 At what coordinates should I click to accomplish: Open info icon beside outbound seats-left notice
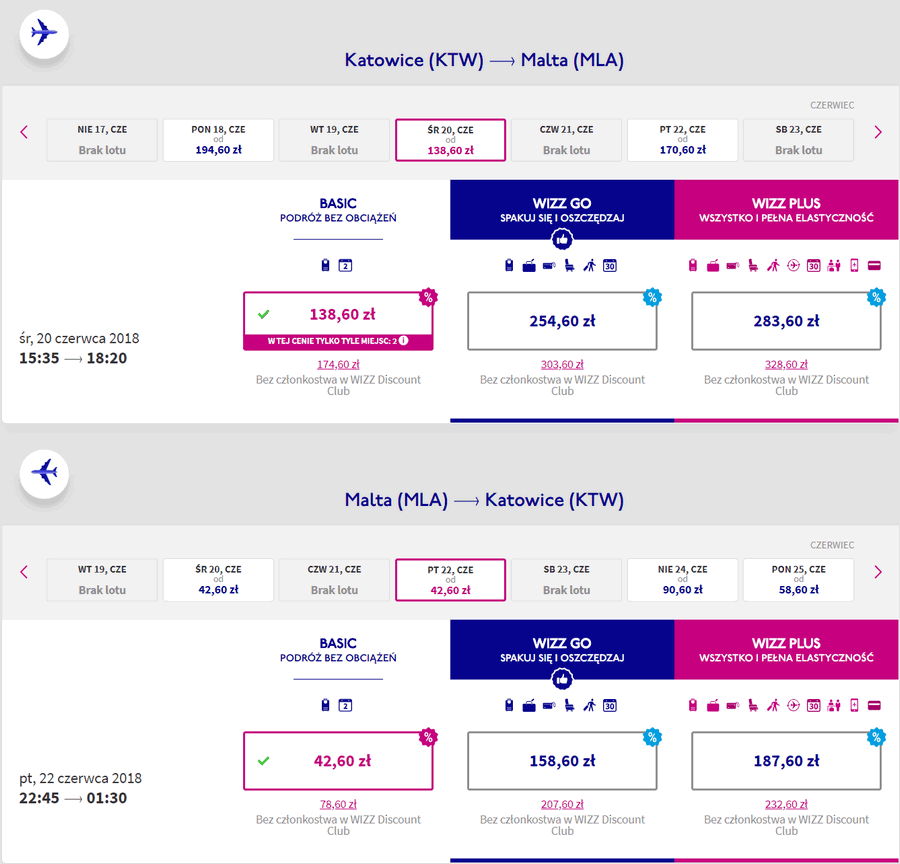404,340
